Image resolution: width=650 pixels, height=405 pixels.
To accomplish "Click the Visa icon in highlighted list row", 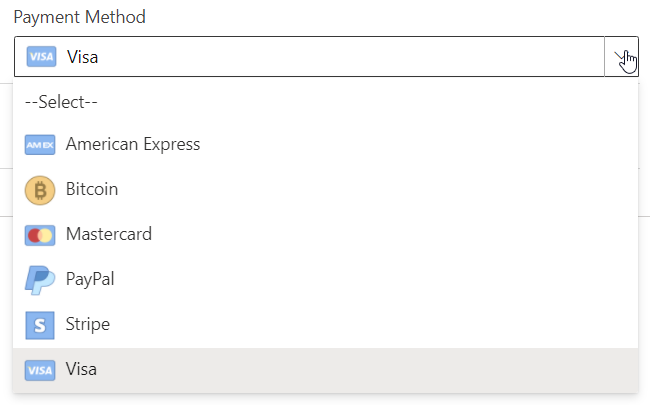I will pyautogui.click(x=40, y=370).
